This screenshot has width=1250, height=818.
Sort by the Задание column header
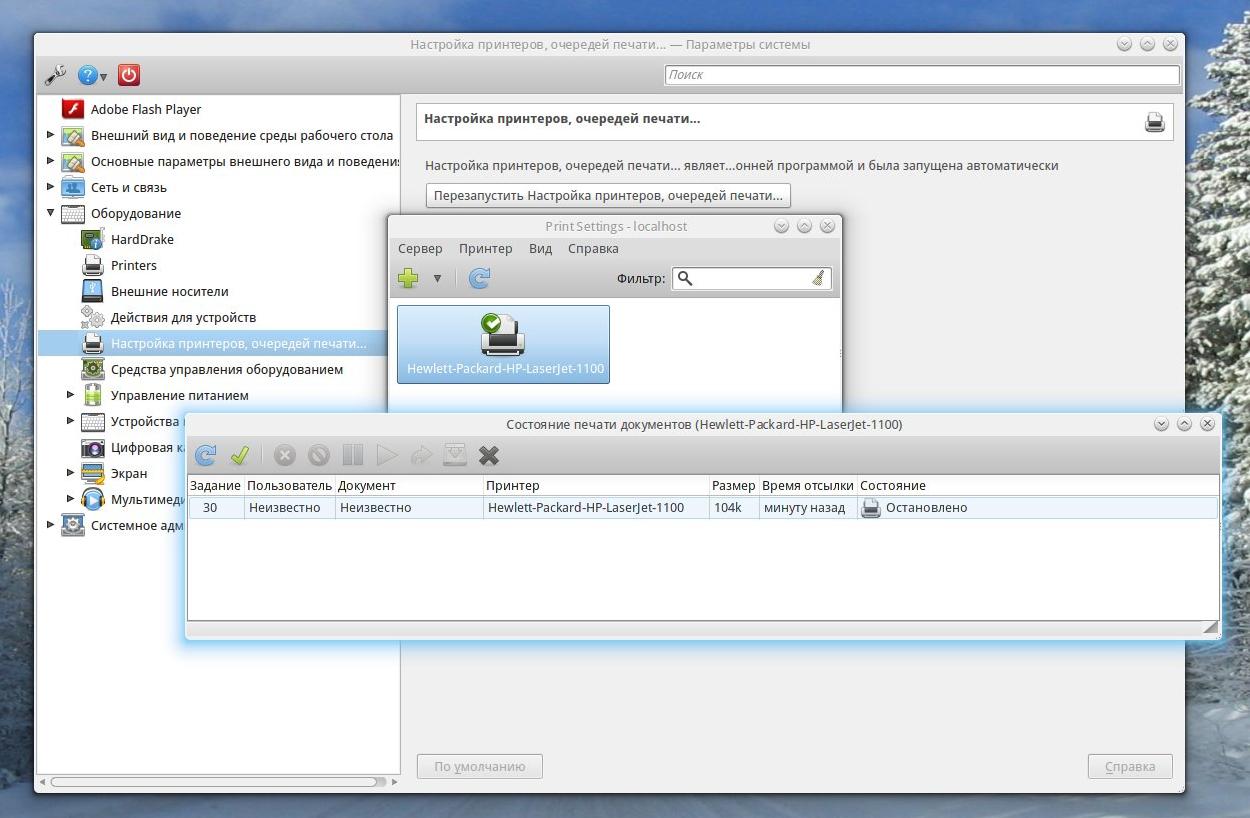pyautogui.click(x=215, y=485)
